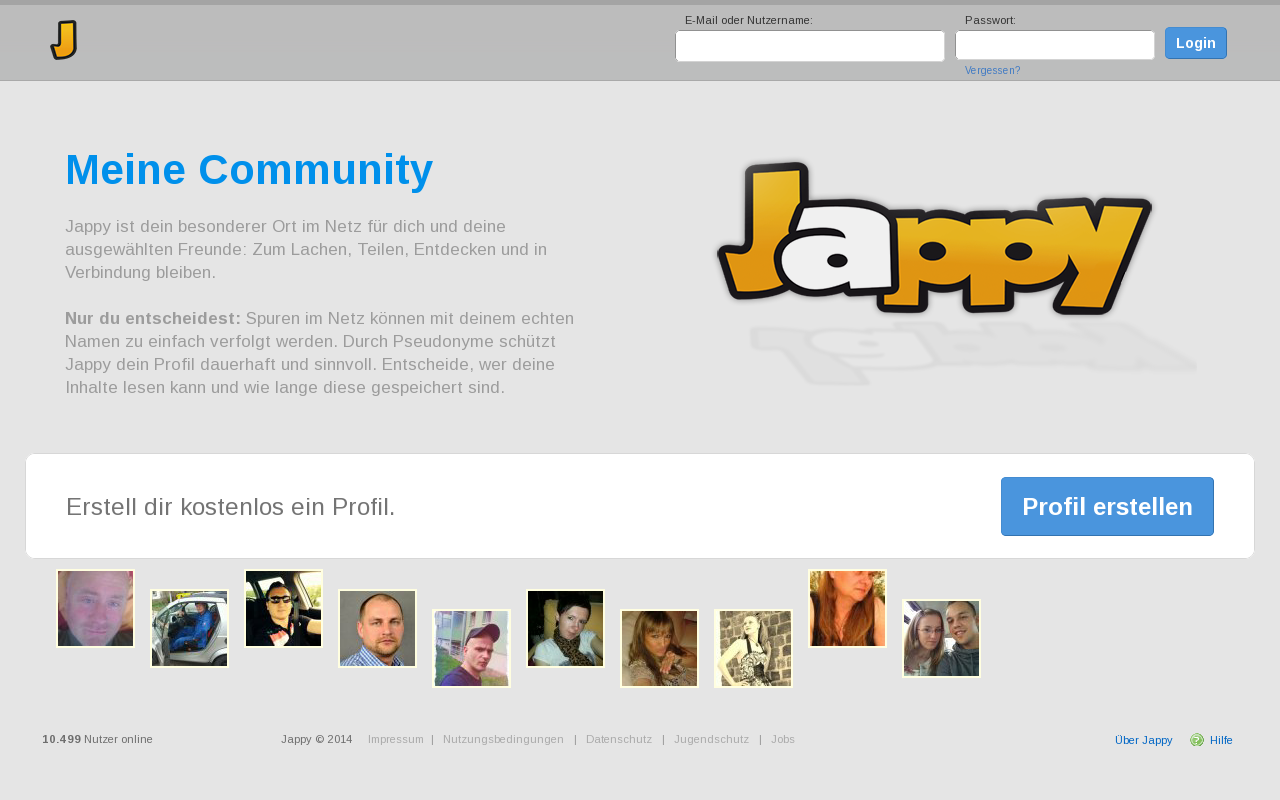Open the Datenschutz link
The height and width of the screenshot is (800, 1280).
pos(619,739)
